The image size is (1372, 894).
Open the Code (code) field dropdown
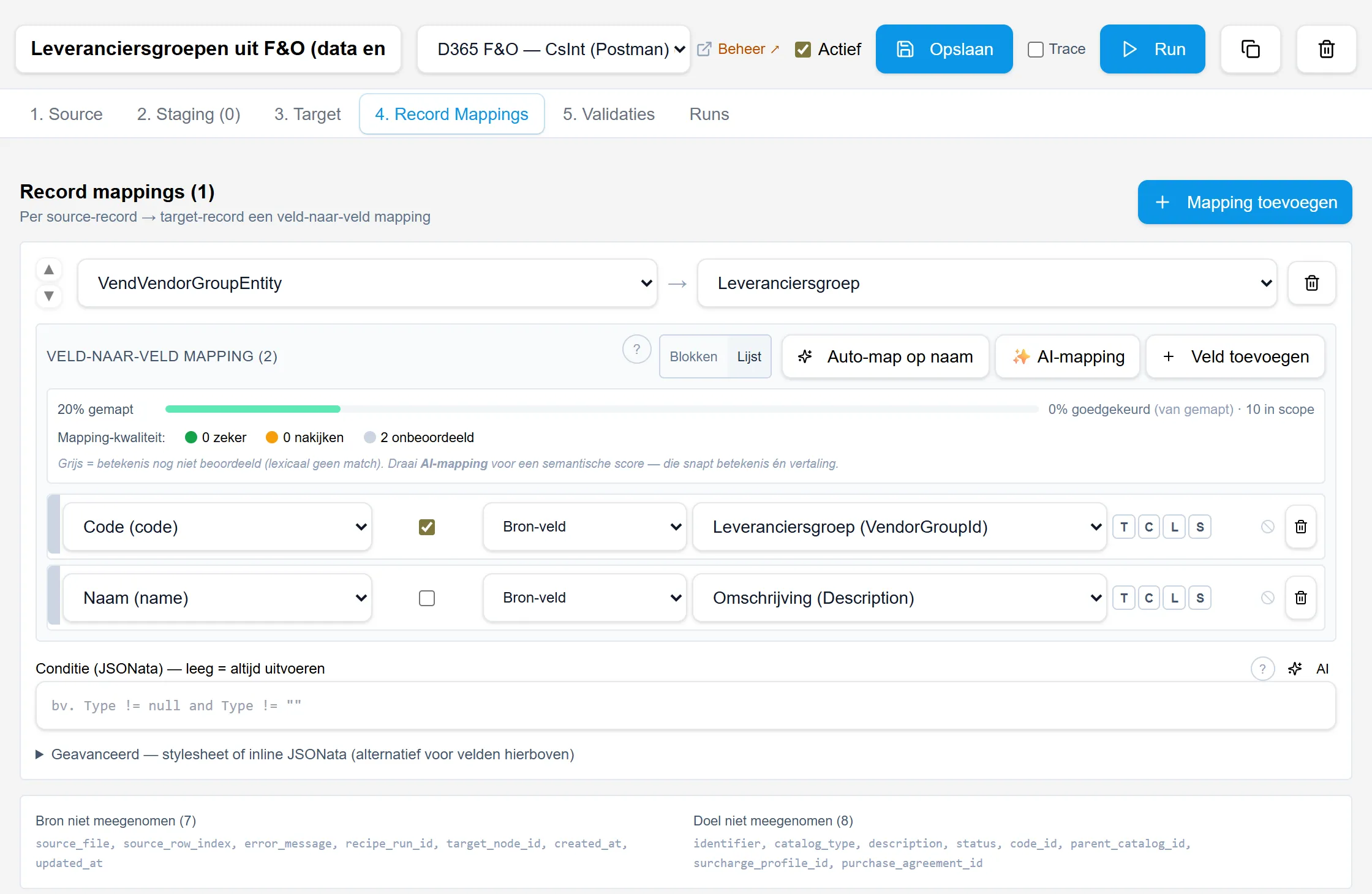[x=217, y=527]
